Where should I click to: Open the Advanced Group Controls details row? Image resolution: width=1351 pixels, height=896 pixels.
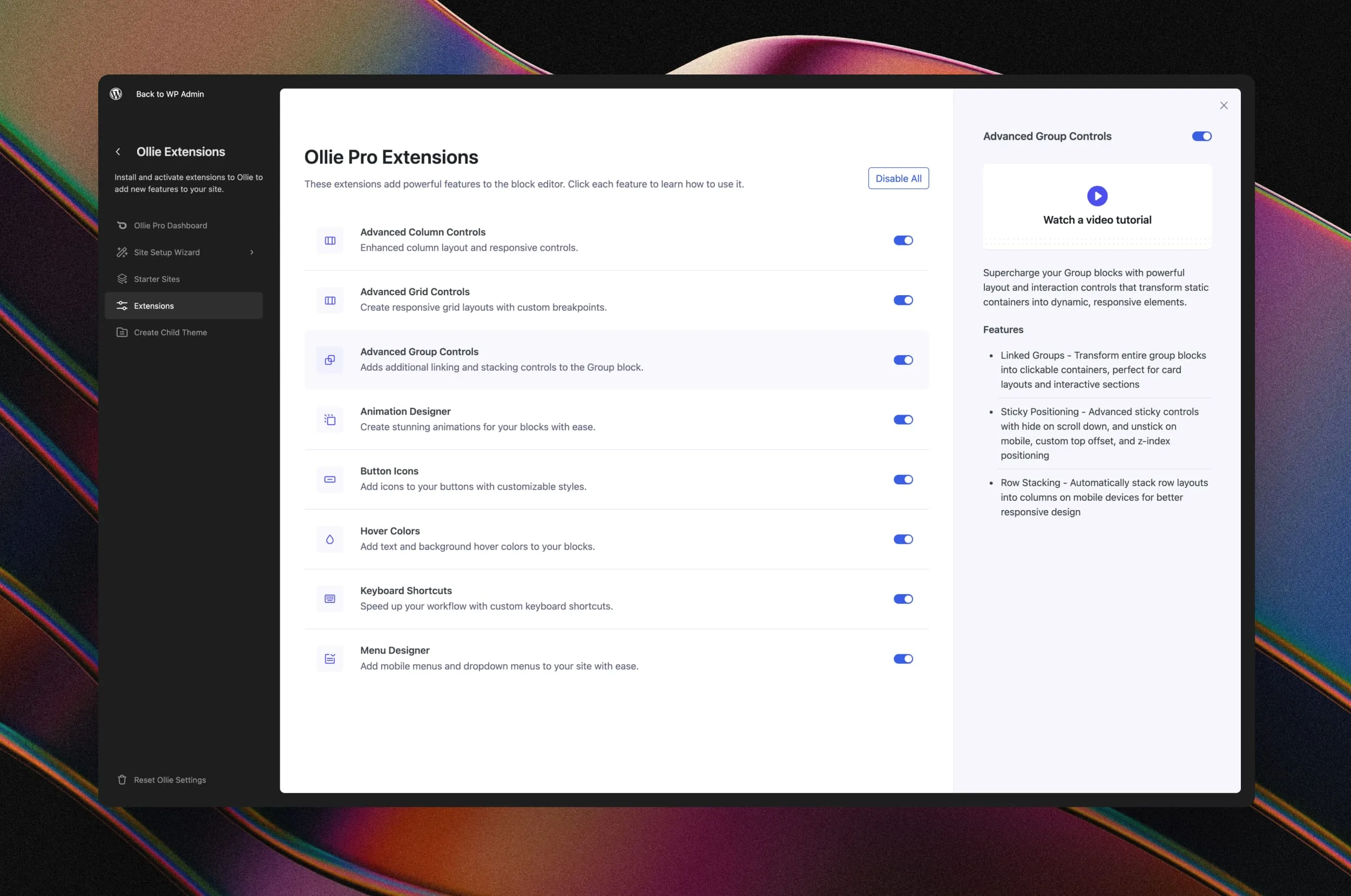click(501, 359)
